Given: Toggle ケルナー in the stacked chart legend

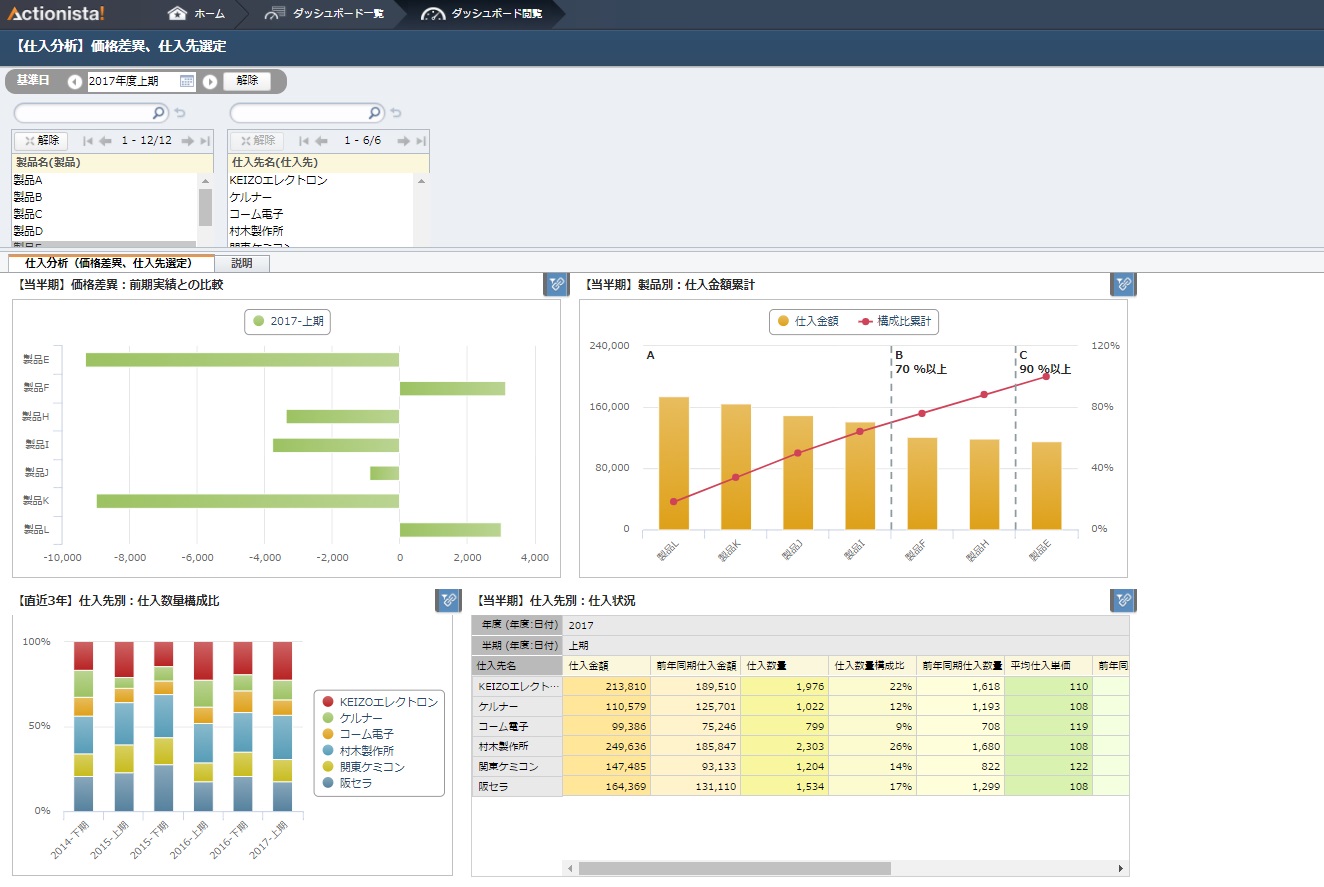Looking at the screenshot, I should tap(352, 718).
